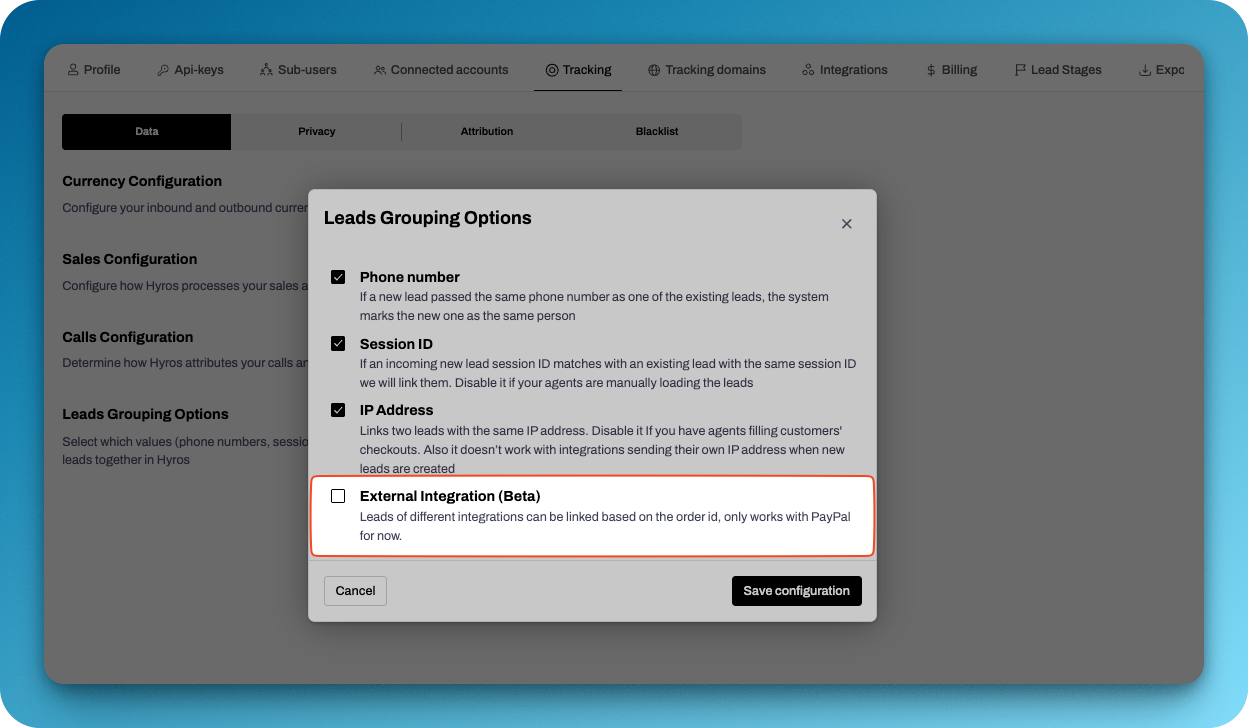Screen dimensions: 1248x728
Task: Click the Api-keys key icon
Action: pyautogui.click(x=163, y=70)
